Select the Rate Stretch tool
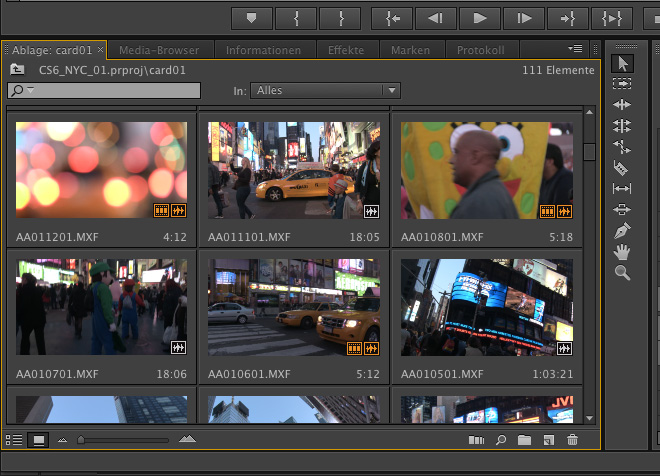The height and width of the screenshot is (476, 660). pos(622,146)
